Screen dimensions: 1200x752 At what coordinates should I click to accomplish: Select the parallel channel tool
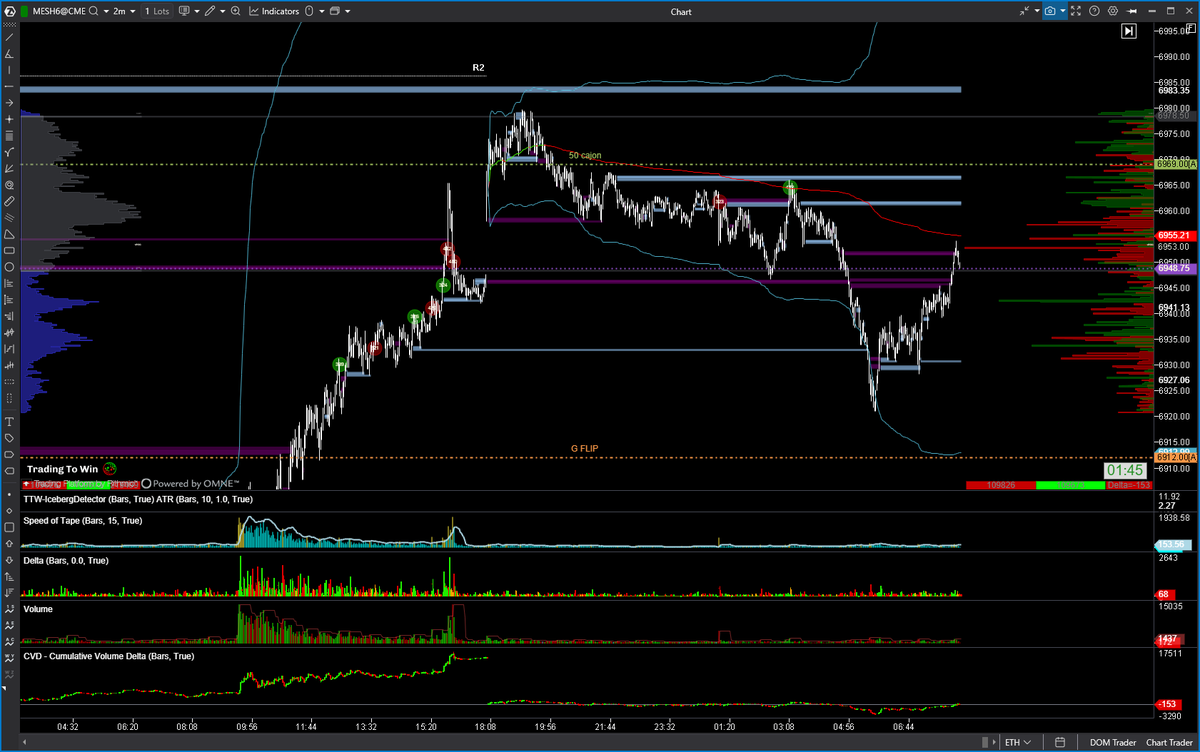(9, 218)
